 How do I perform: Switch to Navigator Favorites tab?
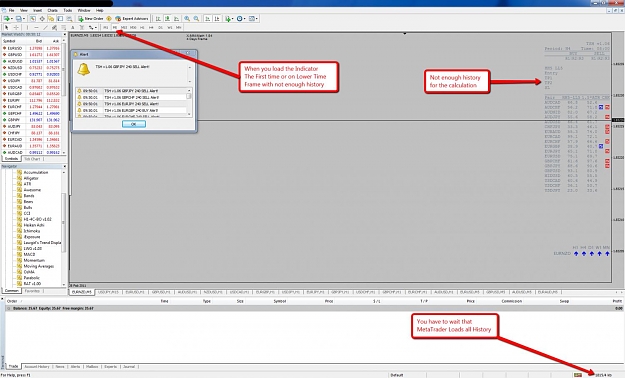pos(32,291)
